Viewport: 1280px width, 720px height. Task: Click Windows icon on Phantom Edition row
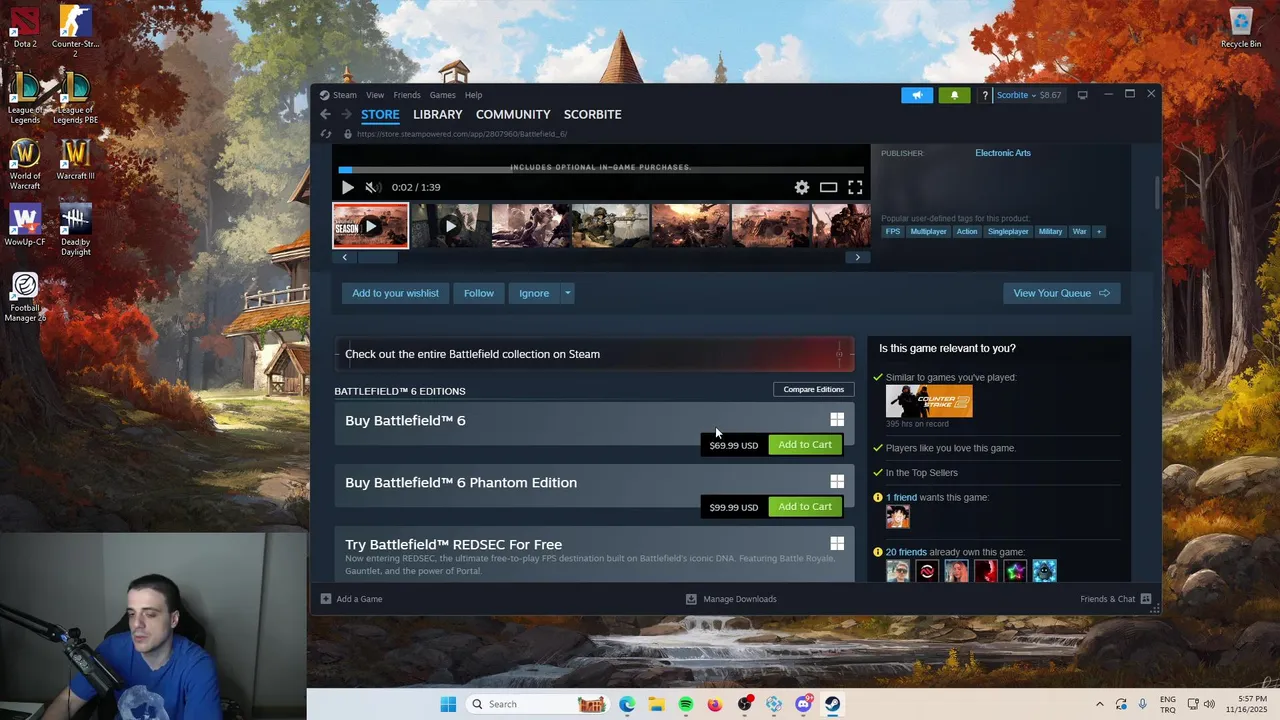pos(837,482)
